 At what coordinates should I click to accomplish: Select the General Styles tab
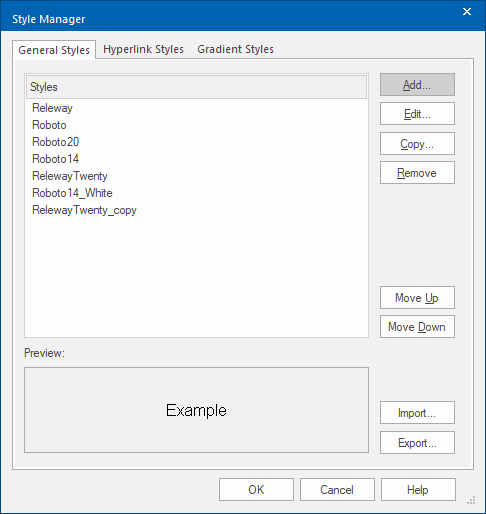point(54,50)
